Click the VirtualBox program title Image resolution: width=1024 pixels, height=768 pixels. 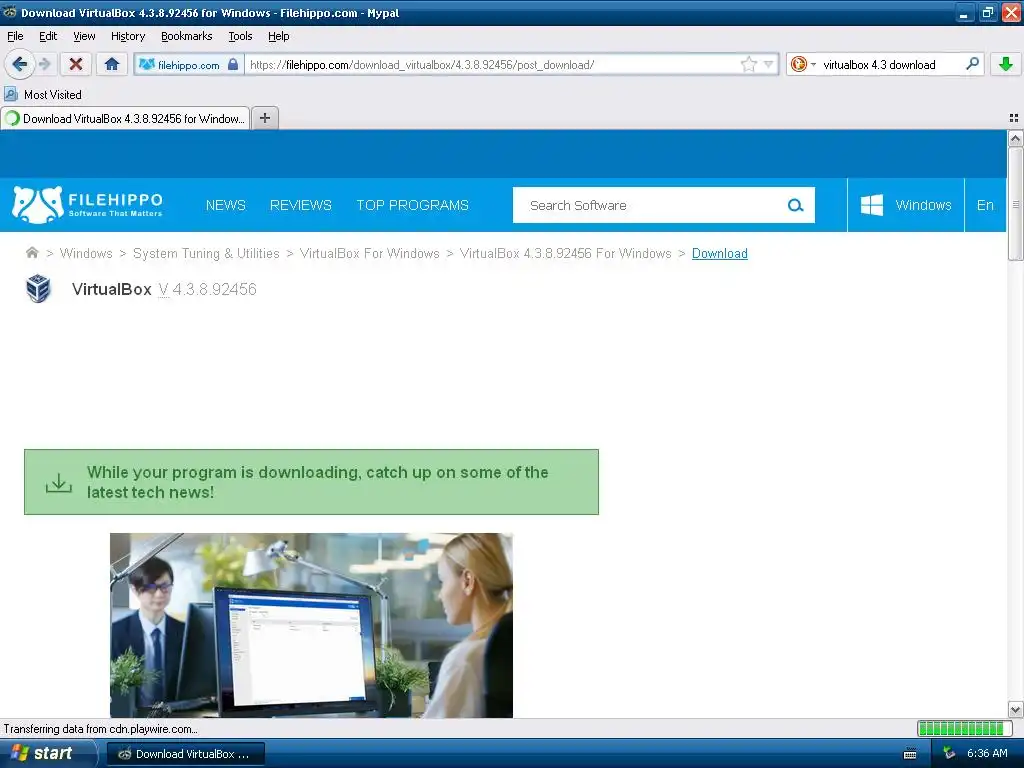tap(112, 289)
